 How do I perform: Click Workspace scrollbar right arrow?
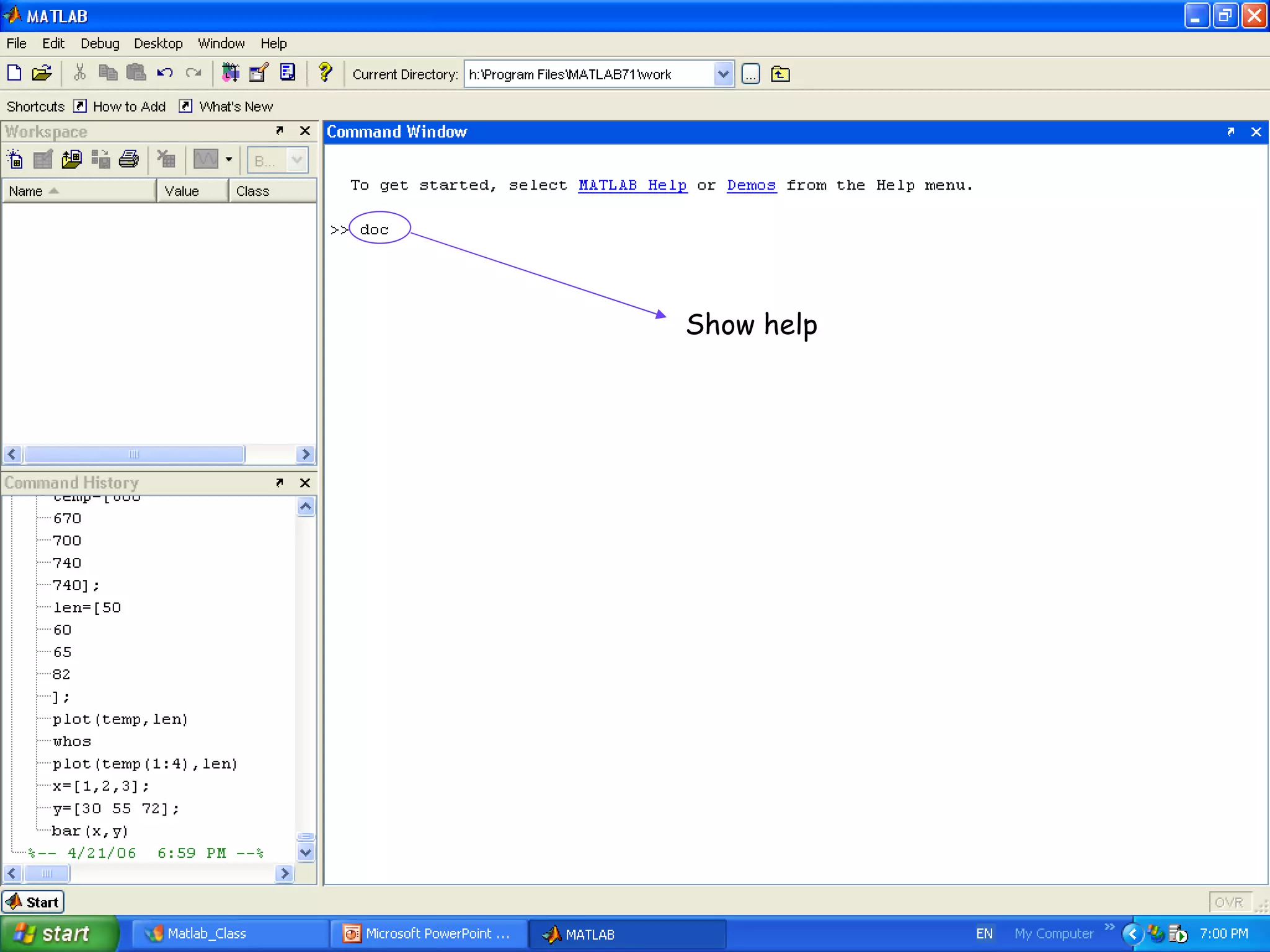pyautogui.click(x=304, y=454)
